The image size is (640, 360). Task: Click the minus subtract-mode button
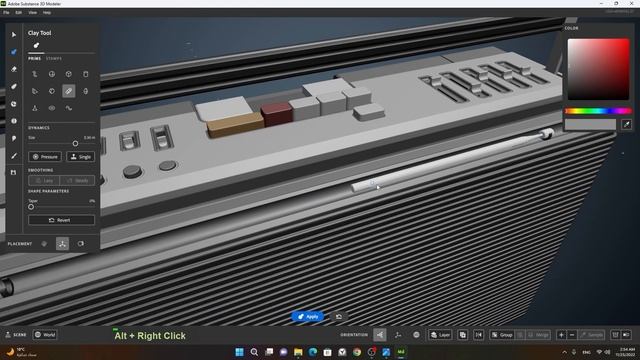tap(572, 335)
